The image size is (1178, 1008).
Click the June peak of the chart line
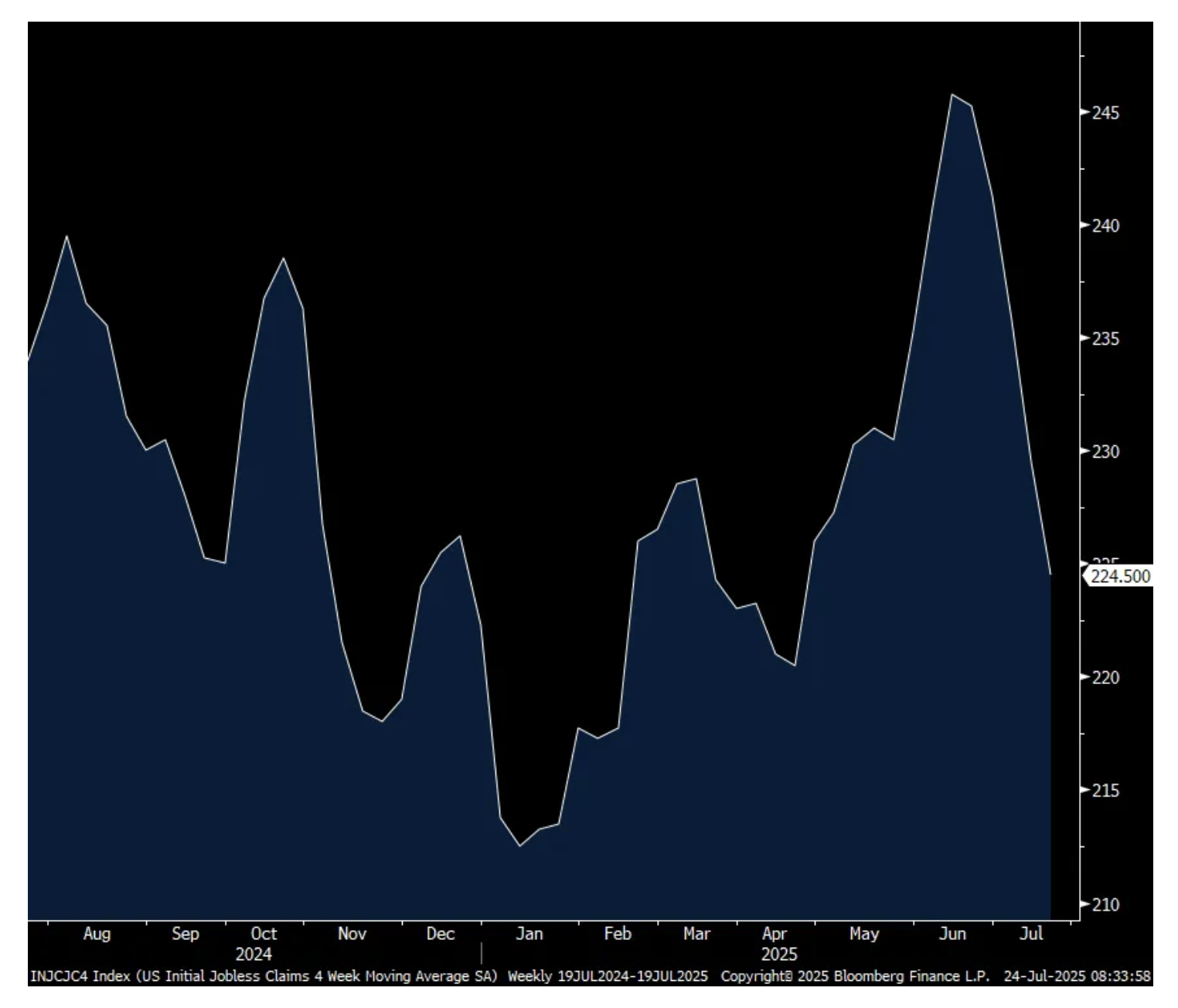[x=952, y=95]
